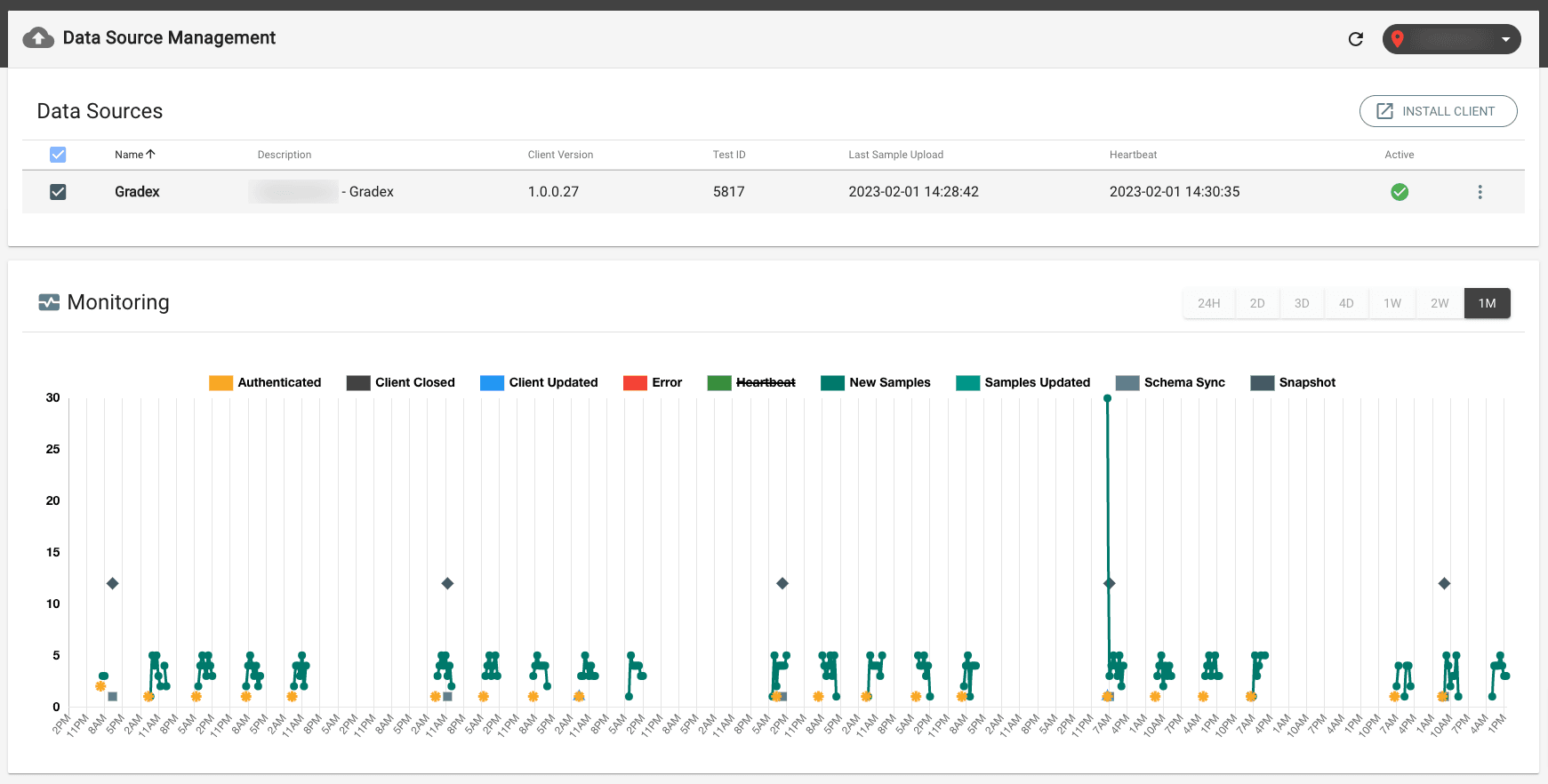Select the Gradex data source name

tap(137, 192)
